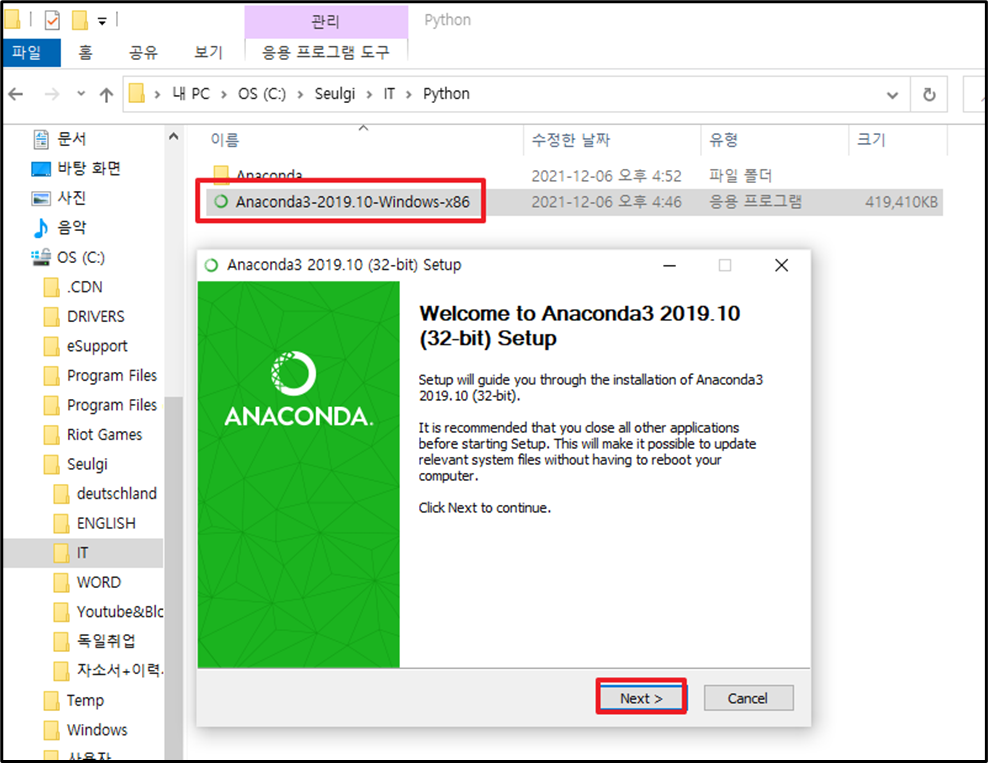Image resolution: width=988 pixels, height=763 pixels.
Task: Expand chevron after Seulgi breadcrumb
Action: 370,95
